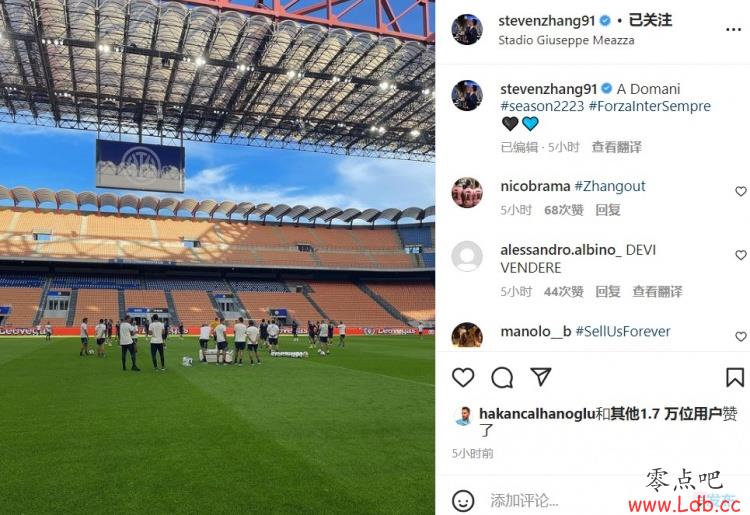The image size is (750, 515).
Task: Open the three-dot more options menu
Action: click(733, 30)
